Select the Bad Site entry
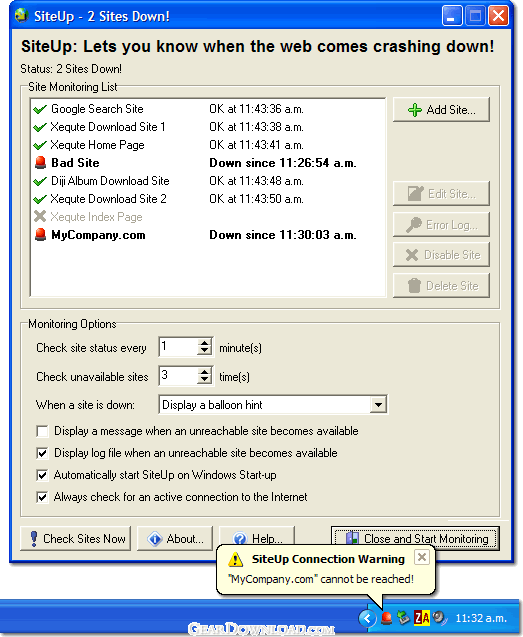 208,163
